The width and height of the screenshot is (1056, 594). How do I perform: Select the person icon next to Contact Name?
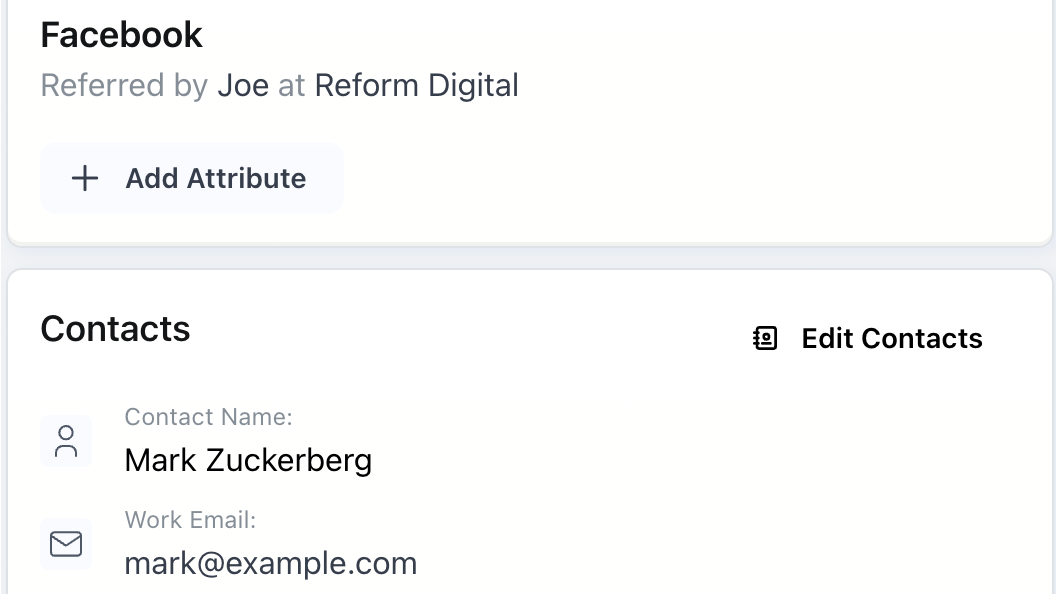click(x=66, y=441)
